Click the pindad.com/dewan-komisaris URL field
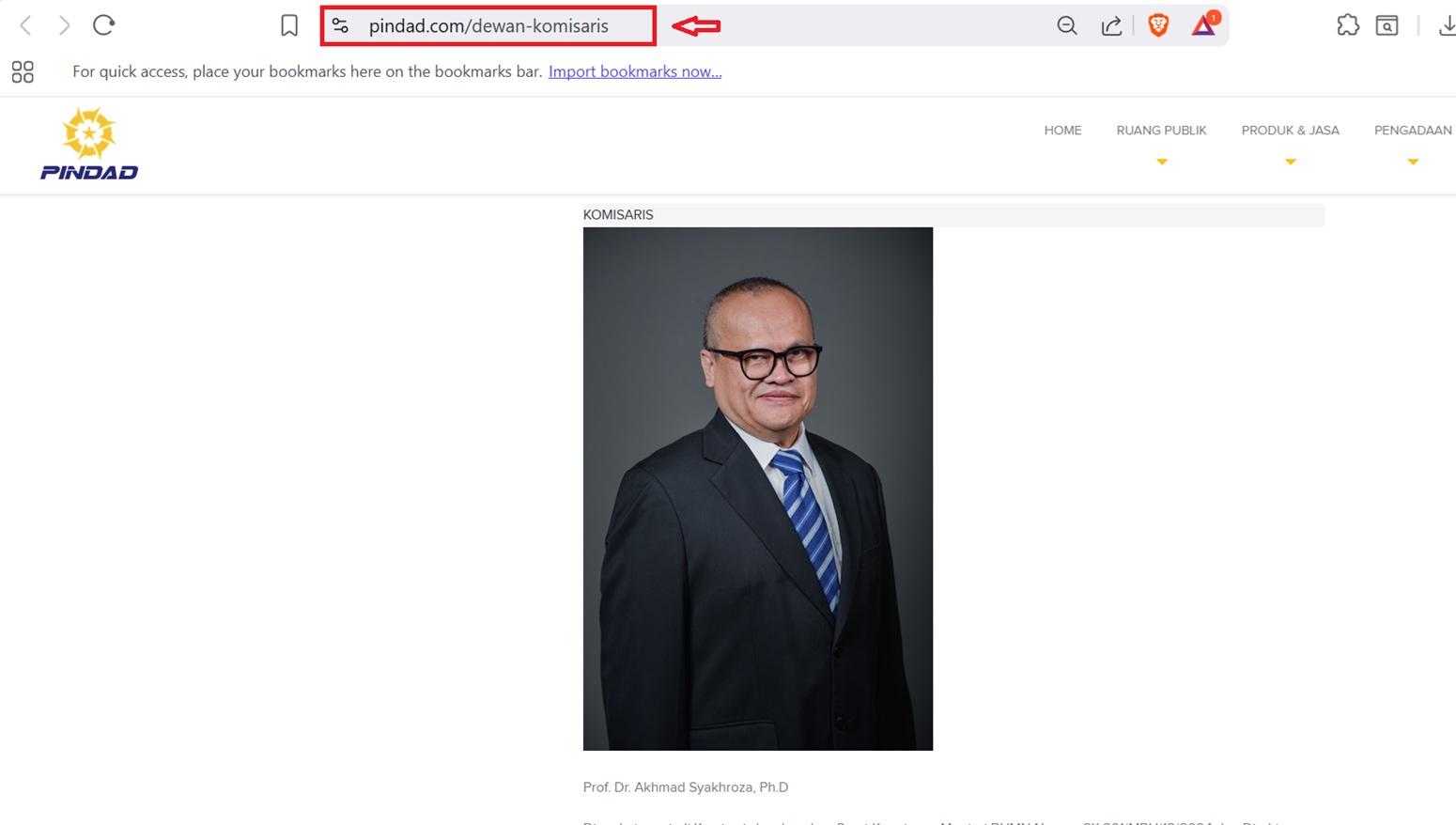 pyautogui.click(x=488, y=26)
